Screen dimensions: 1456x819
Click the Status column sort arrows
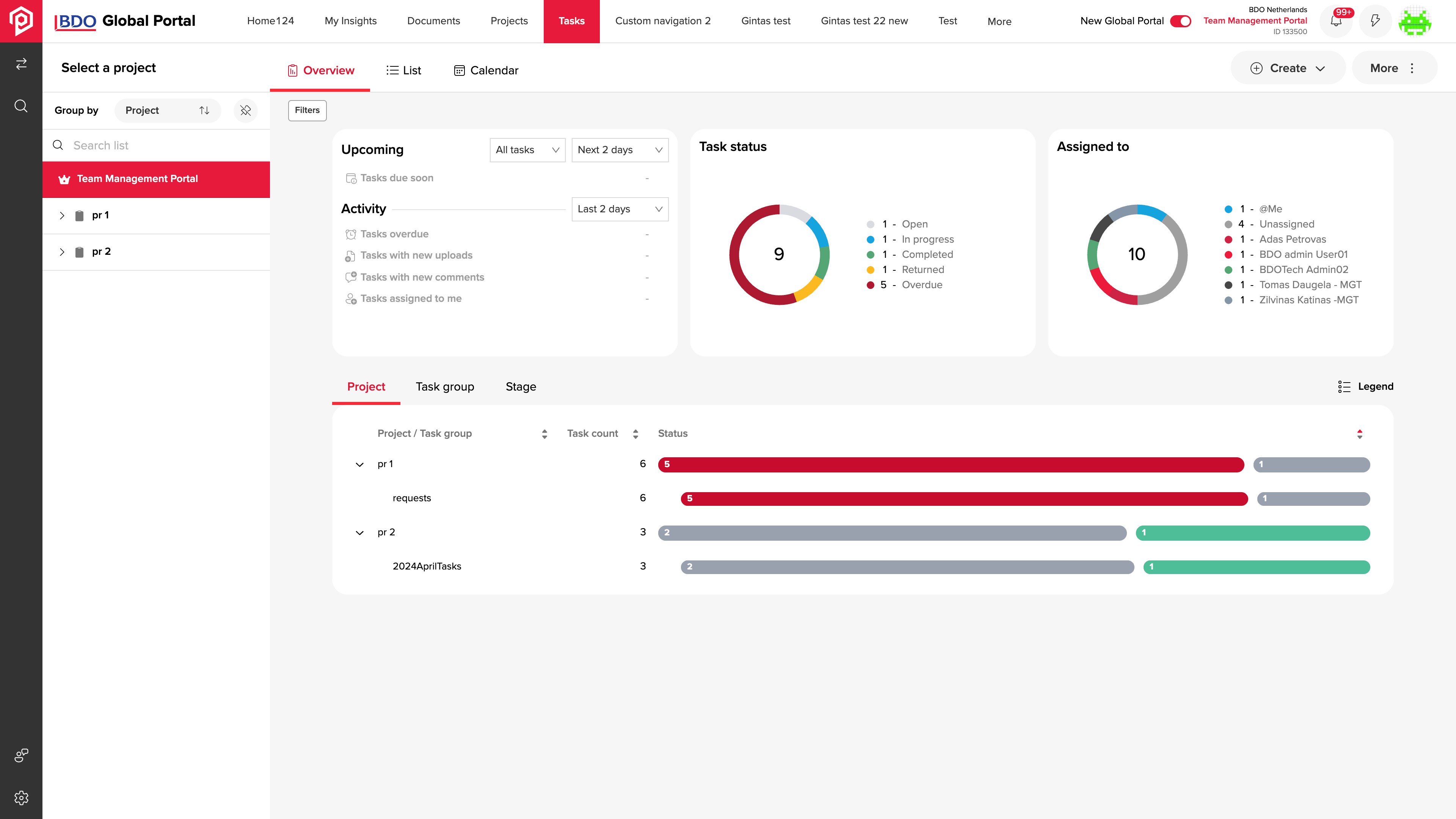point(1359,433)
